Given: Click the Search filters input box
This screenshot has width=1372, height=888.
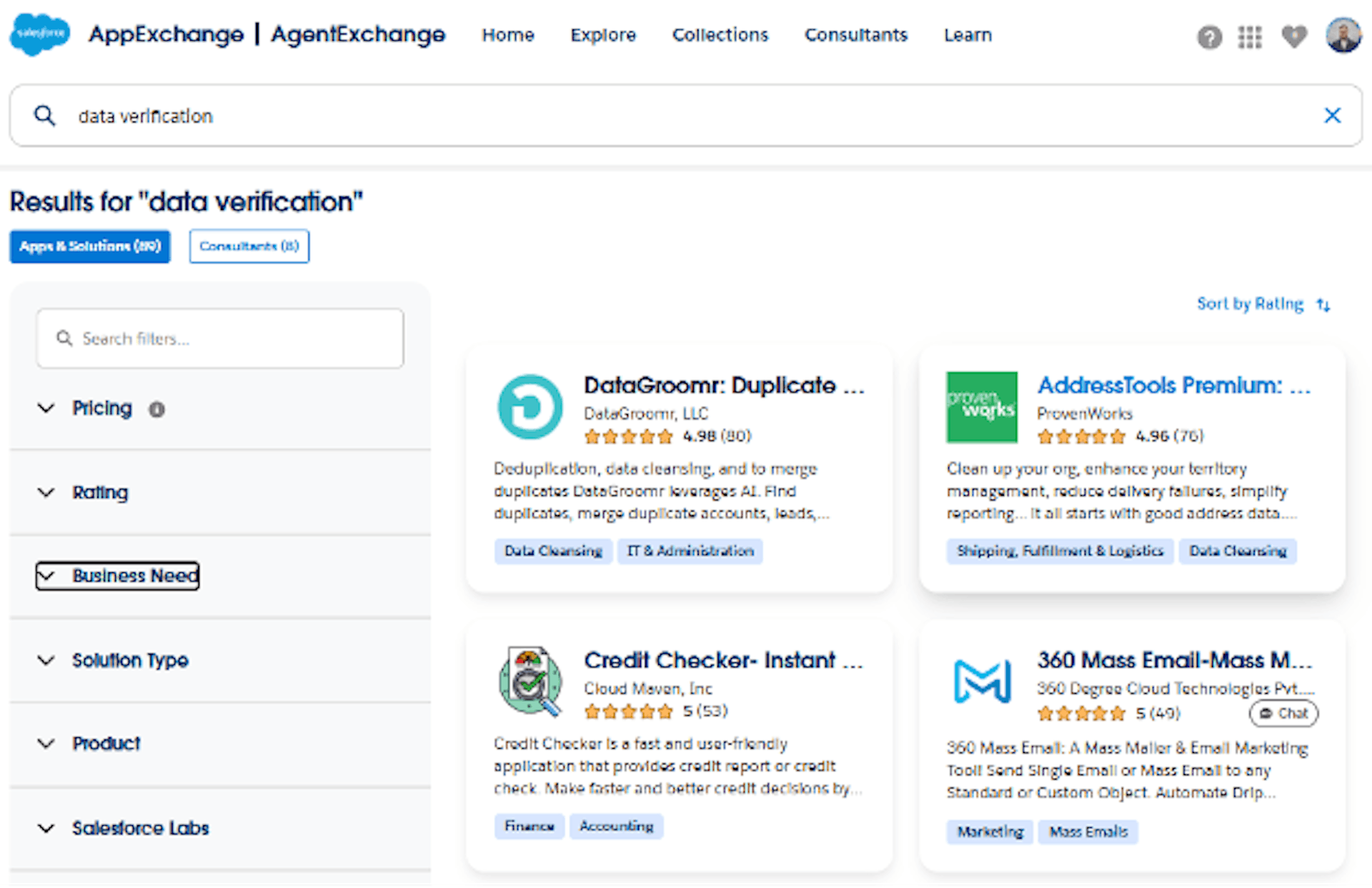Looking at the screenshot, I should tap(220, 339).
